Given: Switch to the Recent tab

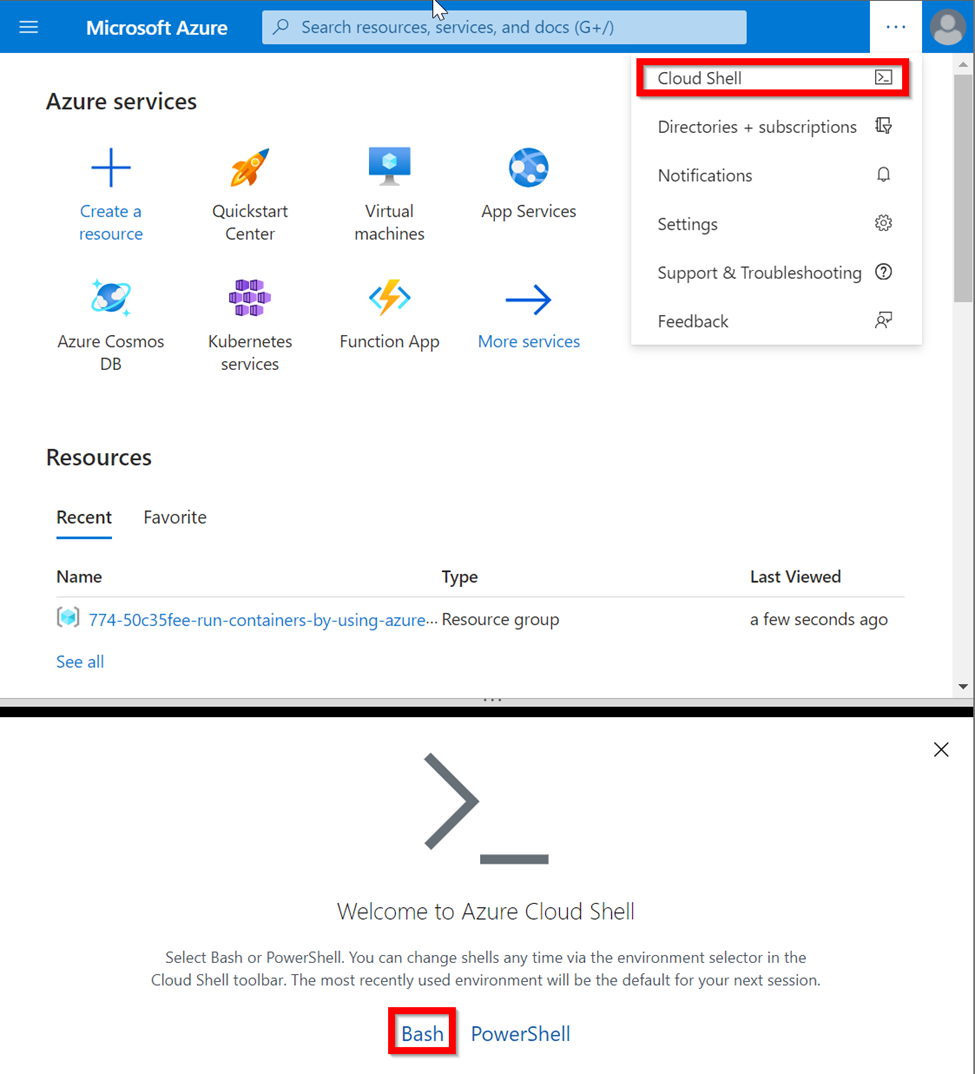Looking at the screenshot, I should (x=84, y=517).
